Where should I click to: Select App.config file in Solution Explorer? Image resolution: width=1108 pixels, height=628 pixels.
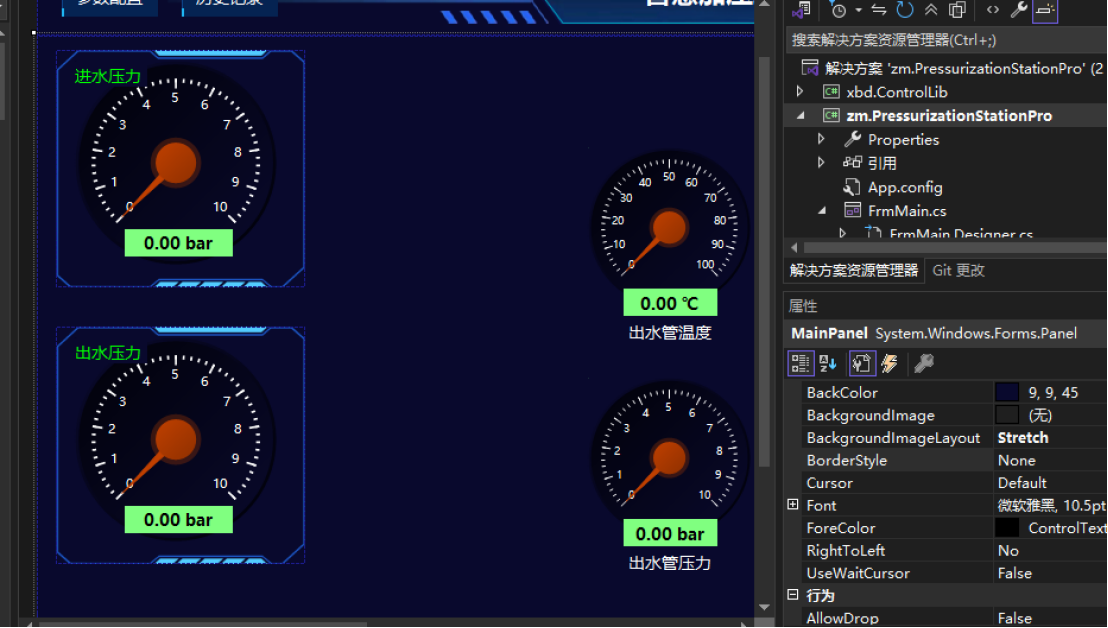point(904,187)
